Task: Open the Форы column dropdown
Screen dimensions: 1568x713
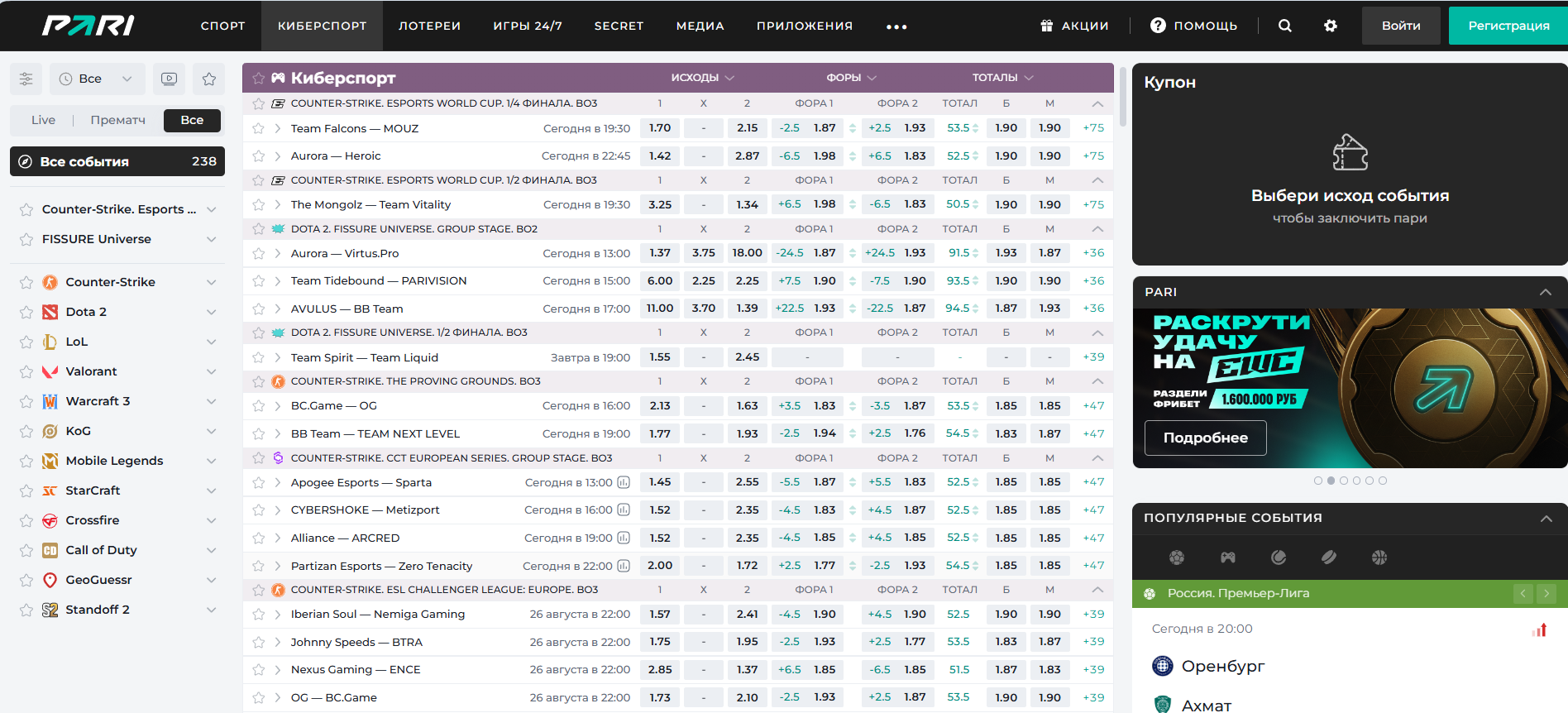Action: click(x=851, y=78)
